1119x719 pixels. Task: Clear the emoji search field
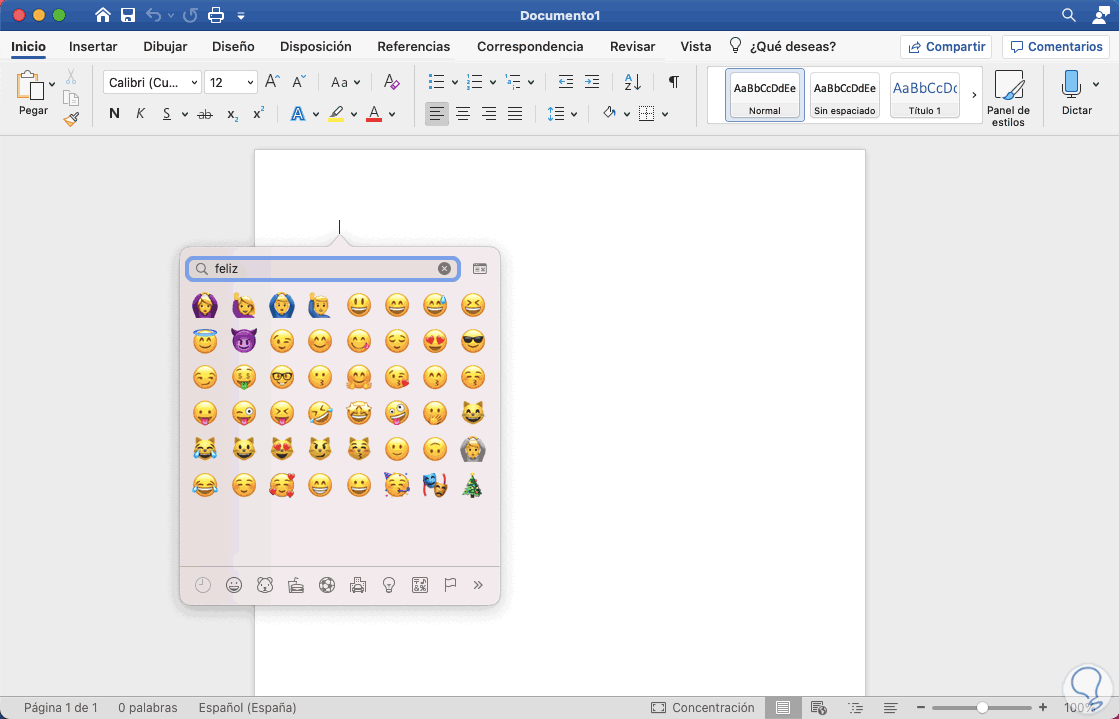pyautogui.click(x=445, y=268)
